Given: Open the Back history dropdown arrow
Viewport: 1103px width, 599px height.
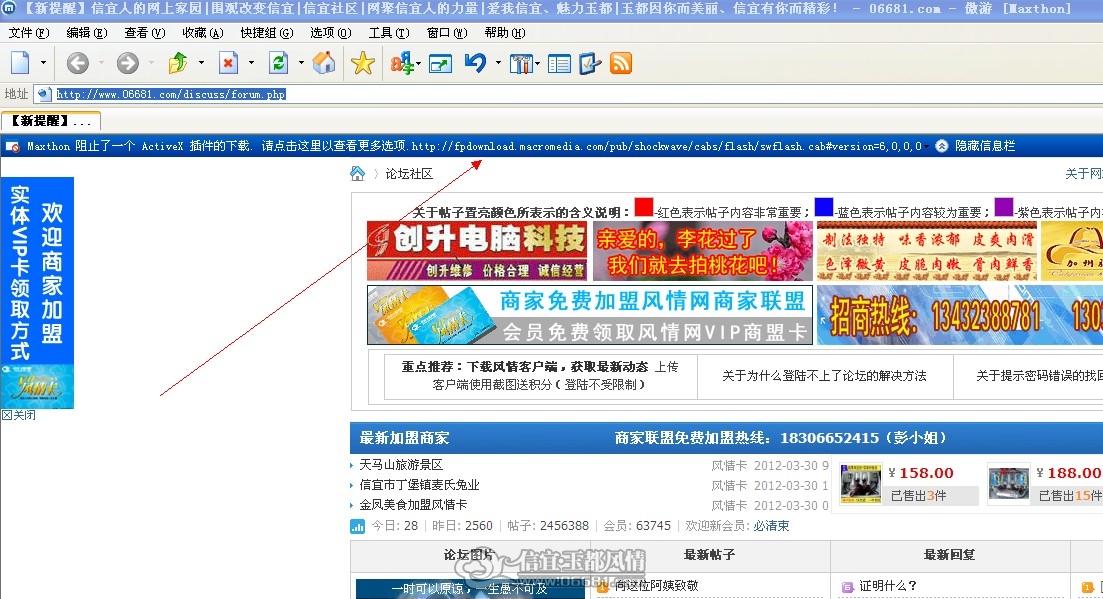Looking at the screenshot, I should (x=101, y=63).
